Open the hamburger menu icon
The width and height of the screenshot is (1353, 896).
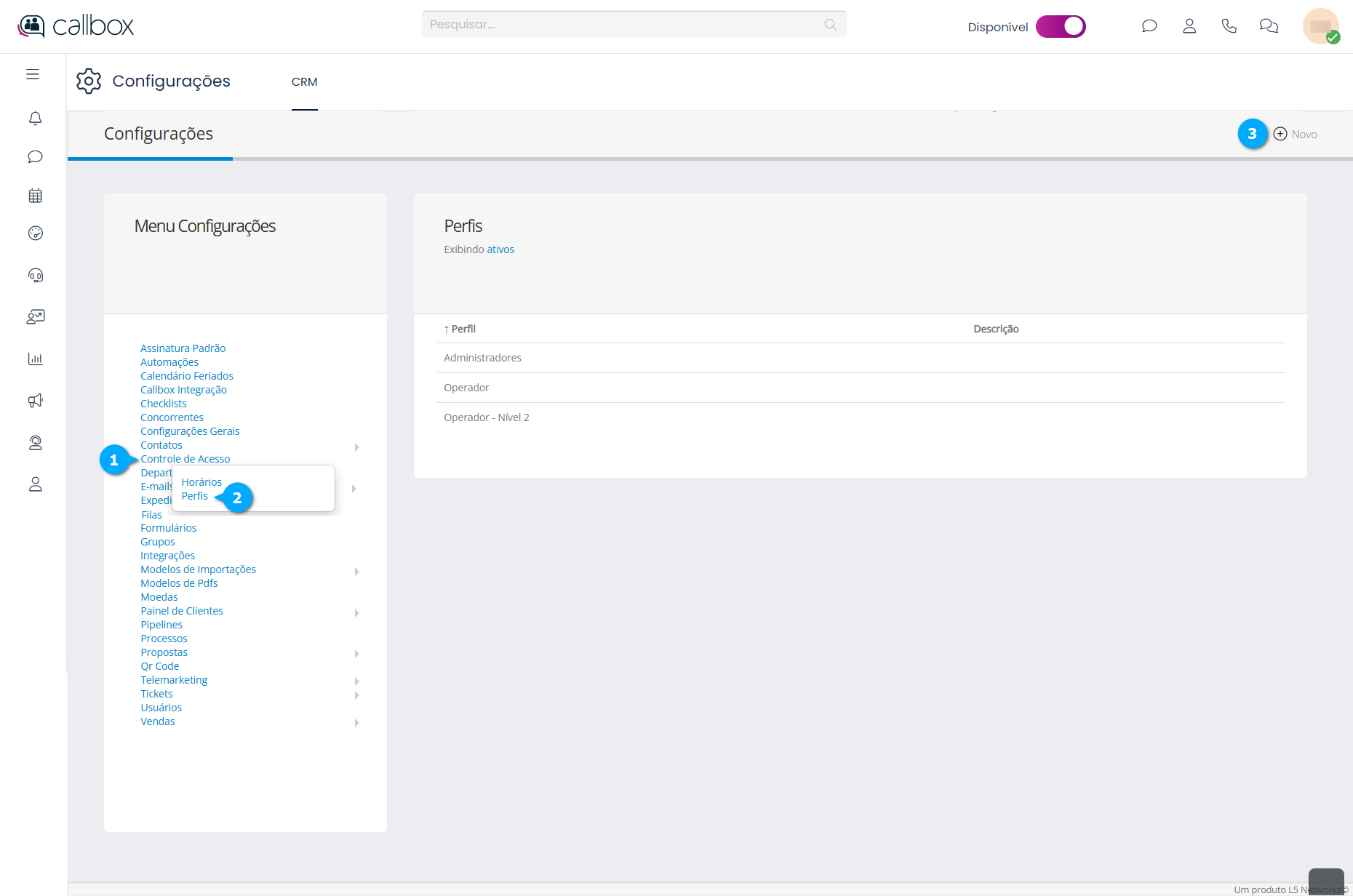[x=33, y=74]
